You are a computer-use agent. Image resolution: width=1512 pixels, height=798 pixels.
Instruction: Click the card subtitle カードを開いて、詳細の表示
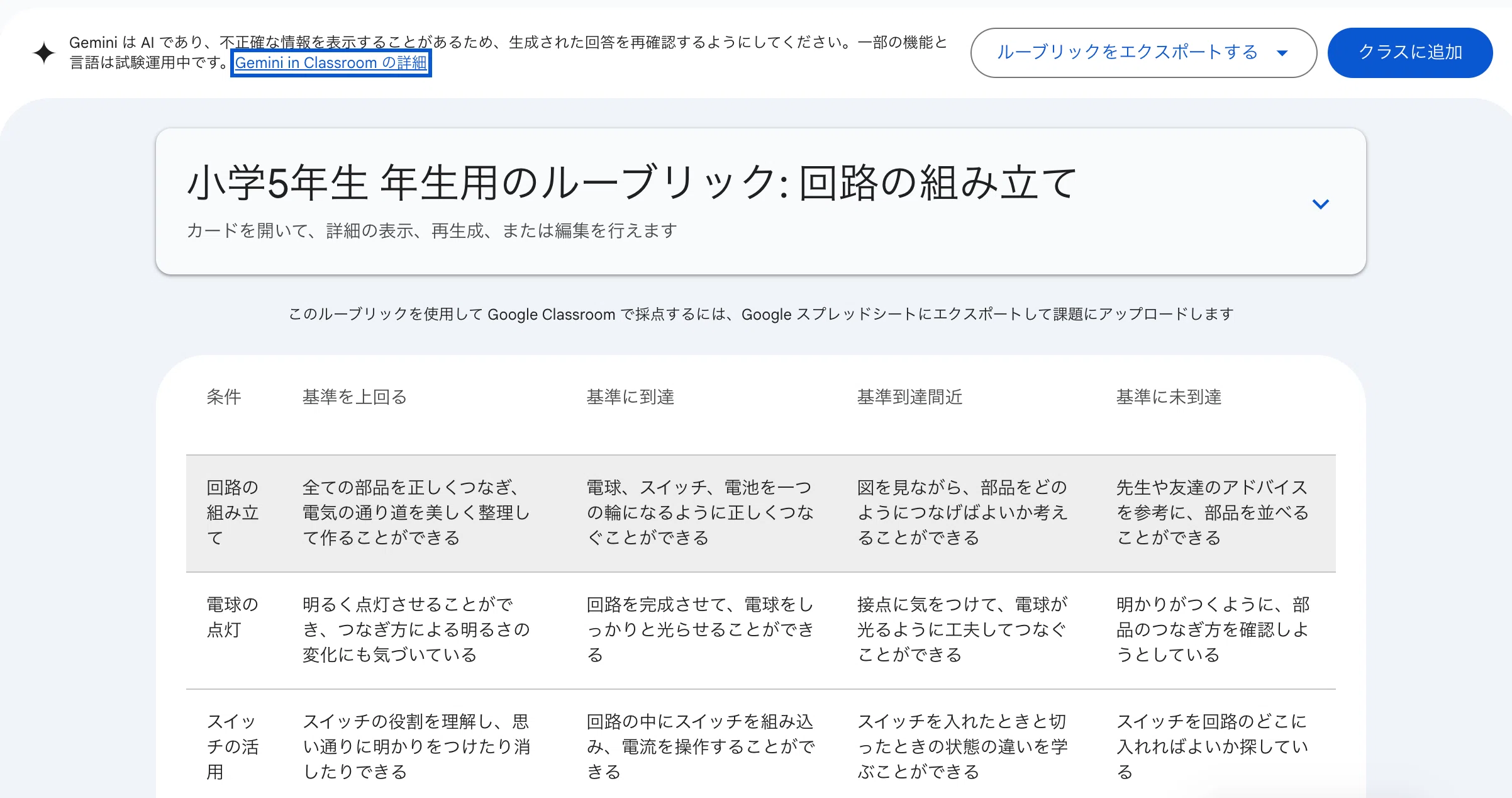(432, 230)
